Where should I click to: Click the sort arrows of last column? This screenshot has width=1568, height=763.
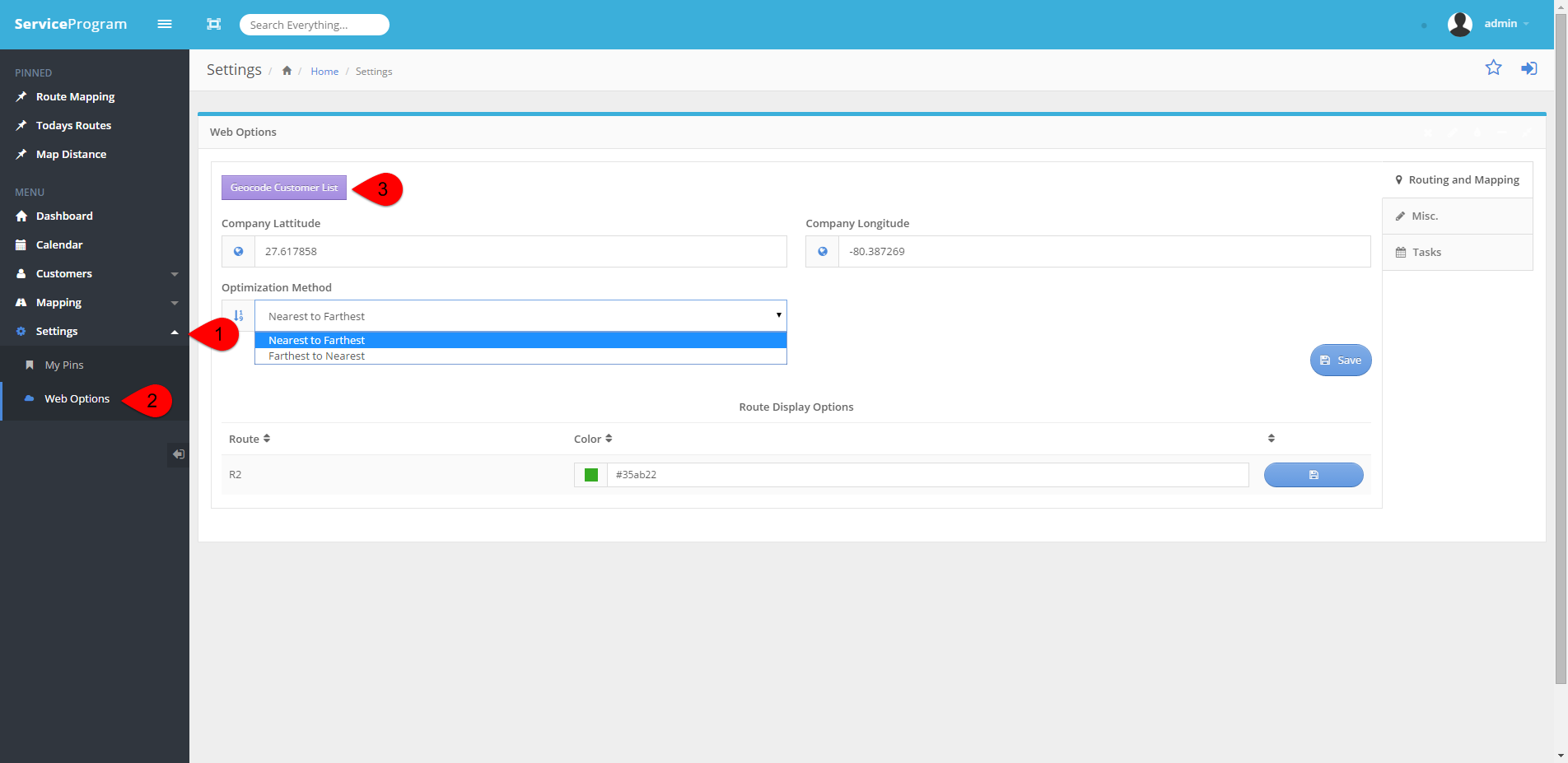coord(1271,439)
